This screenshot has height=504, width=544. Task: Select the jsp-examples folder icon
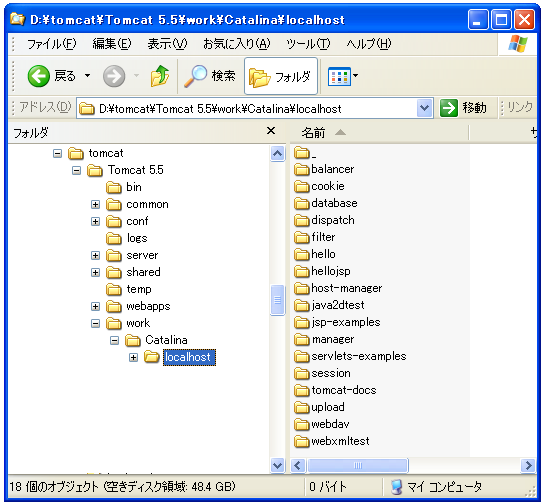tap(301, 322)
